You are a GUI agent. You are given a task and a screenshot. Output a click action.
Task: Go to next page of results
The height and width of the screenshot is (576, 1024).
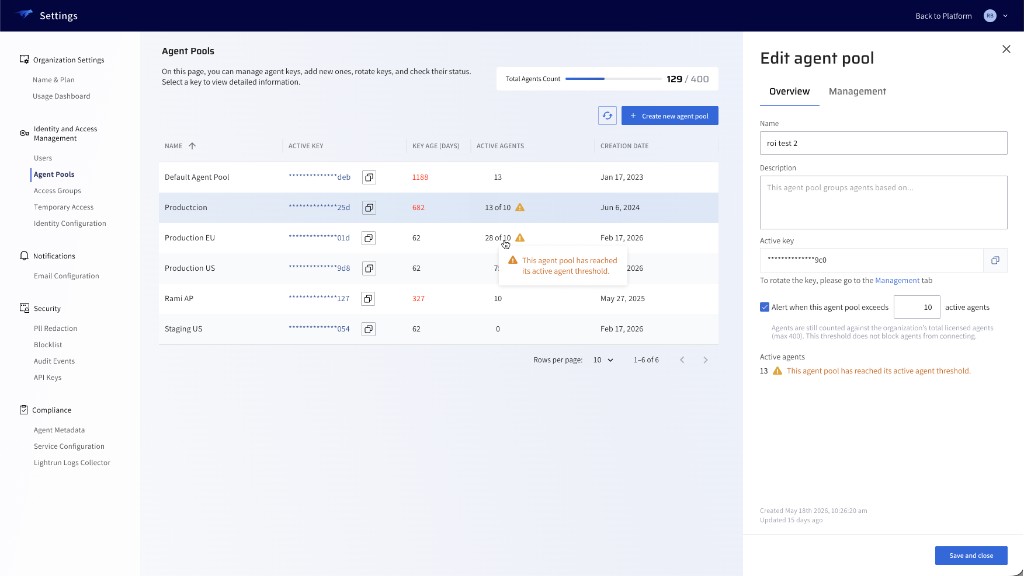[x=705, y=360]
